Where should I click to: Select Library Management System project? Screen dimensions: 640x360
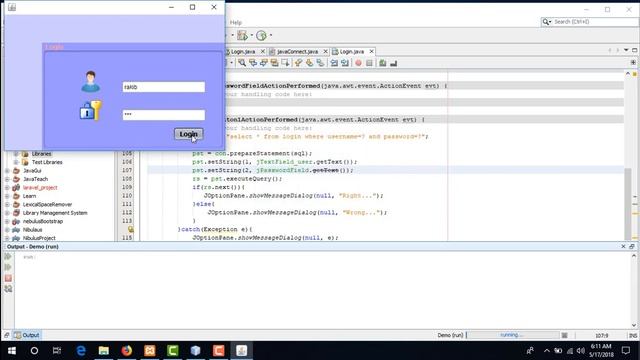(x=55, y=213)
